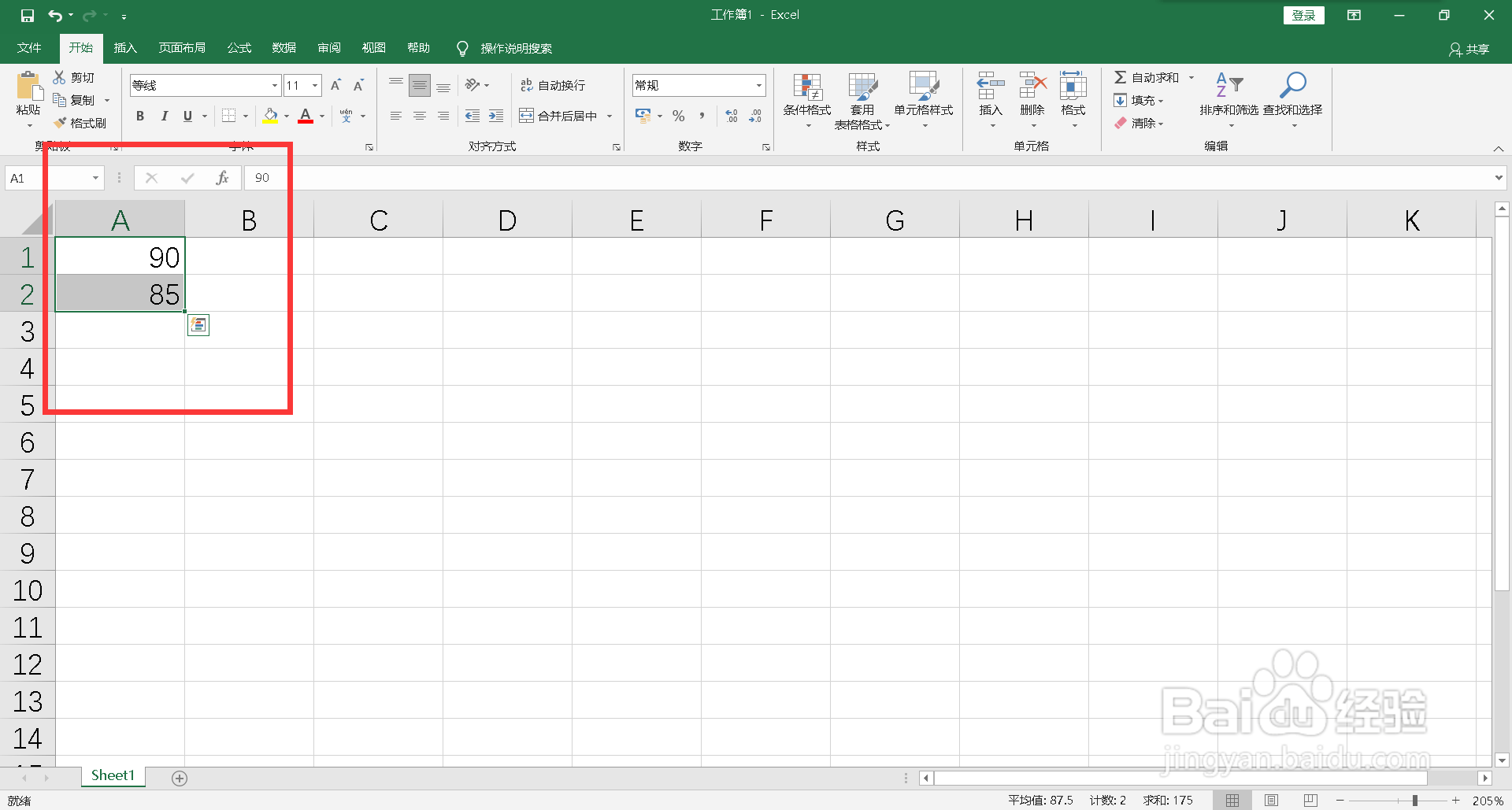Click Copy (复制) button

click(x=74, y=100)
